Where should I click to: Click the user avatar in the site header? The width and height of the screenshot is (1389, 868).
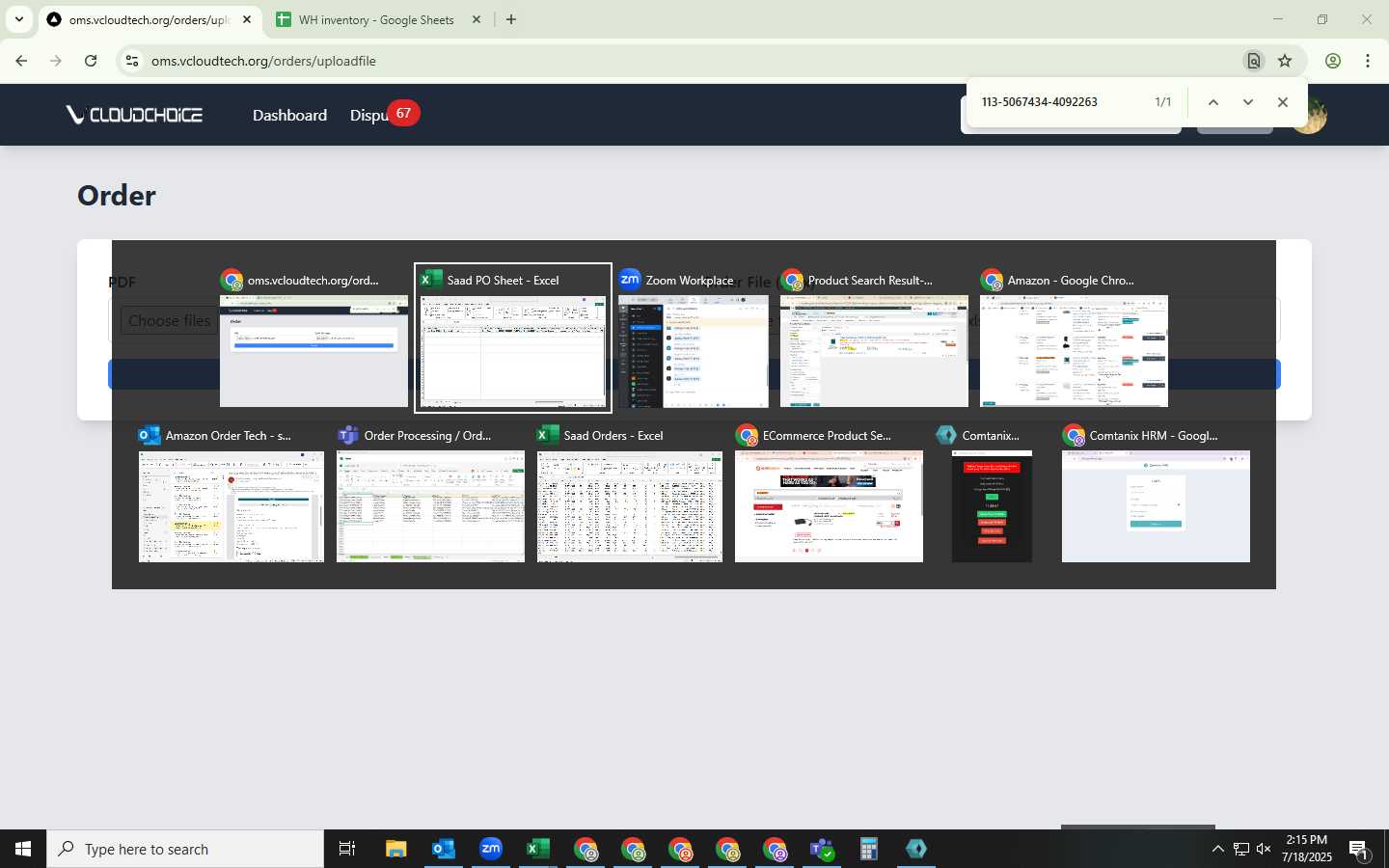coord(1312,116)
